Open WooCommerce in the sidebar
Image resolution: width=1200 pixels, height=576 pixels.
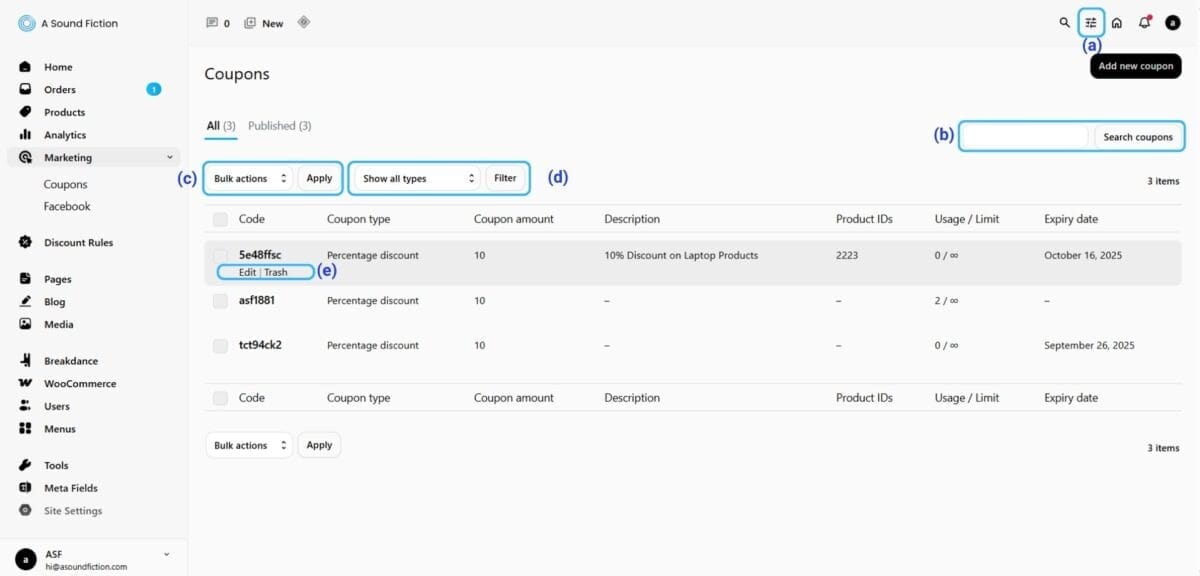pyautogui.click(x=79, y=384)
